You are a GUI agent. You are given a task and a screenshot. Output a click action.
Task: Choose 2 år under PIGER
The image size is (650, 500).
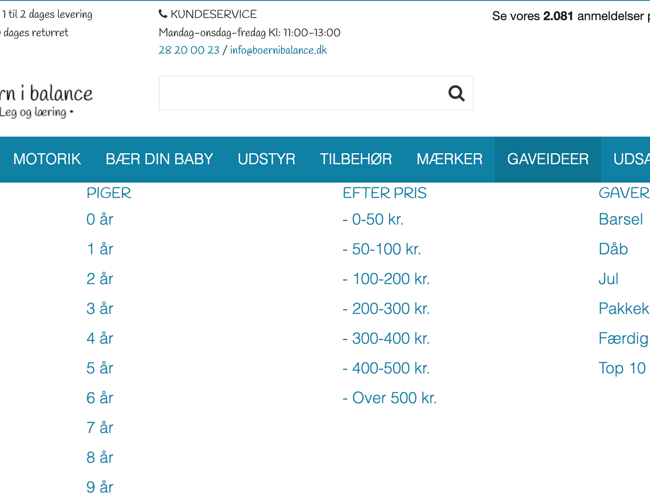(99, 279)
